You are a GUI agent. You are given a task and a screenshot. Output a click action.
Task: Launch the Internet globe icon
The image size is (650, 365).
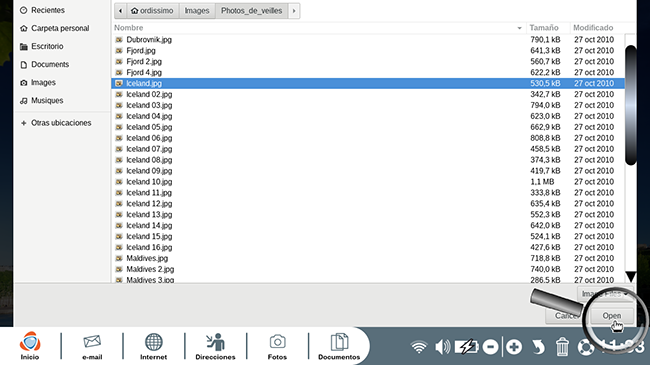[x=153, y=346]
